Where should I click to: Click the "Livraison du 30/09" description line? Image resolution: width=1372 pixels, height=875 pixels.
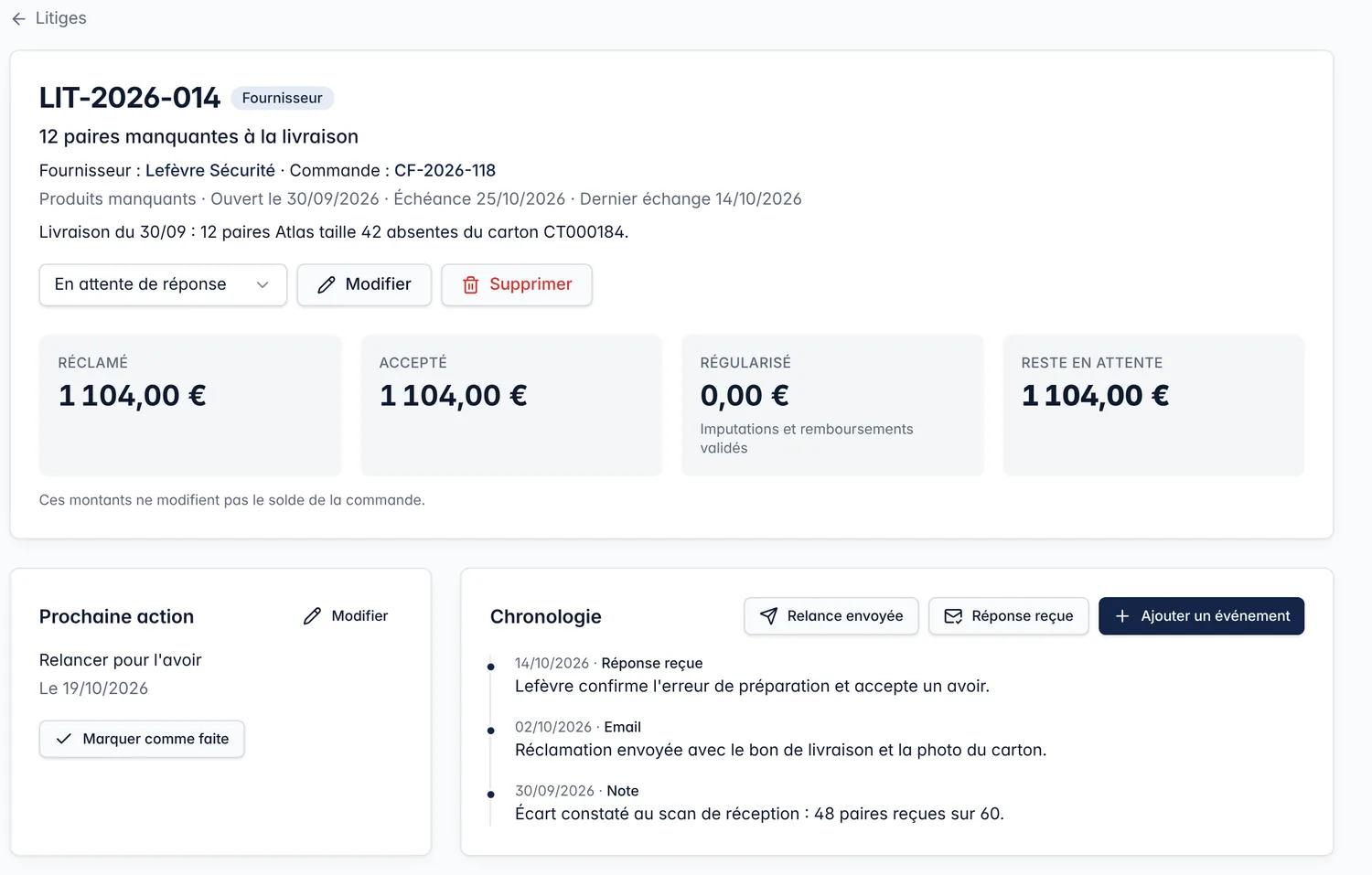pos(334,232)
